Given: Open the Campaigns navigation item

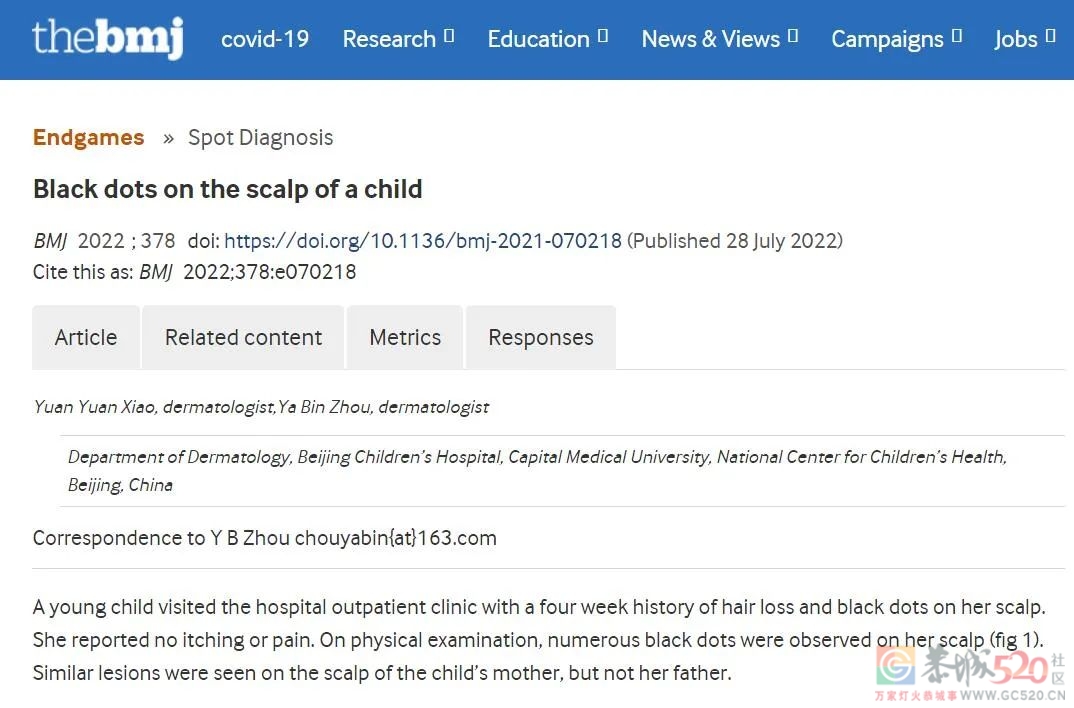Looking at the screenshot, I should pos(887,40).
